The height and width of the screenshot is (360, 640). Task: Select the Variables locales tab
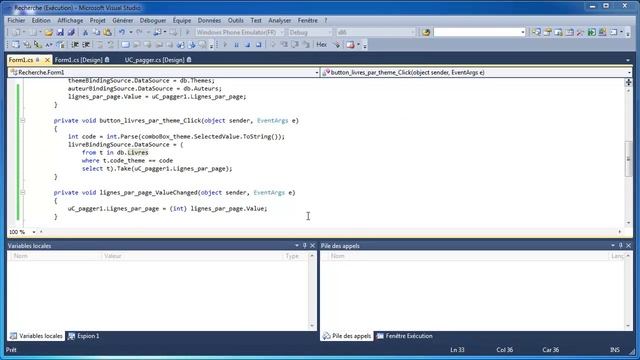(x=36, y=336)
